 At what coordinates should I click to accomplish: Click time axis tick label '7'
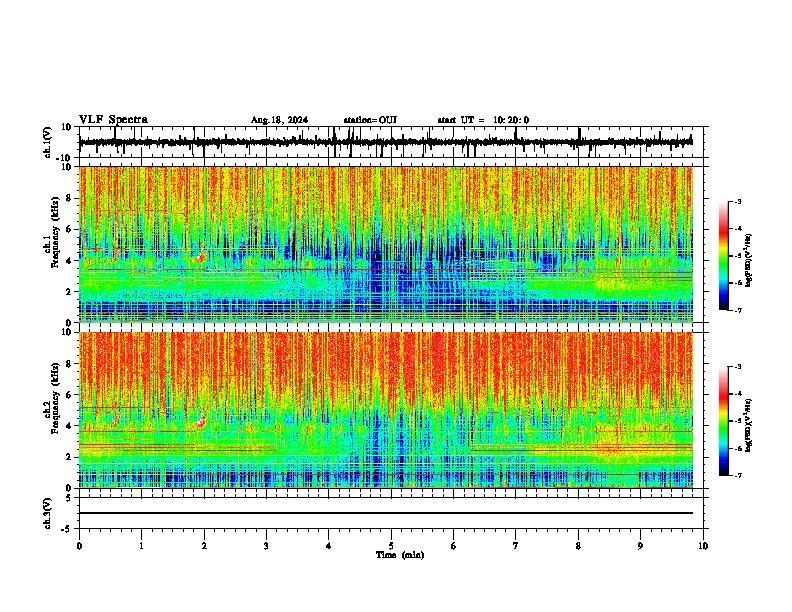point(516,546)
